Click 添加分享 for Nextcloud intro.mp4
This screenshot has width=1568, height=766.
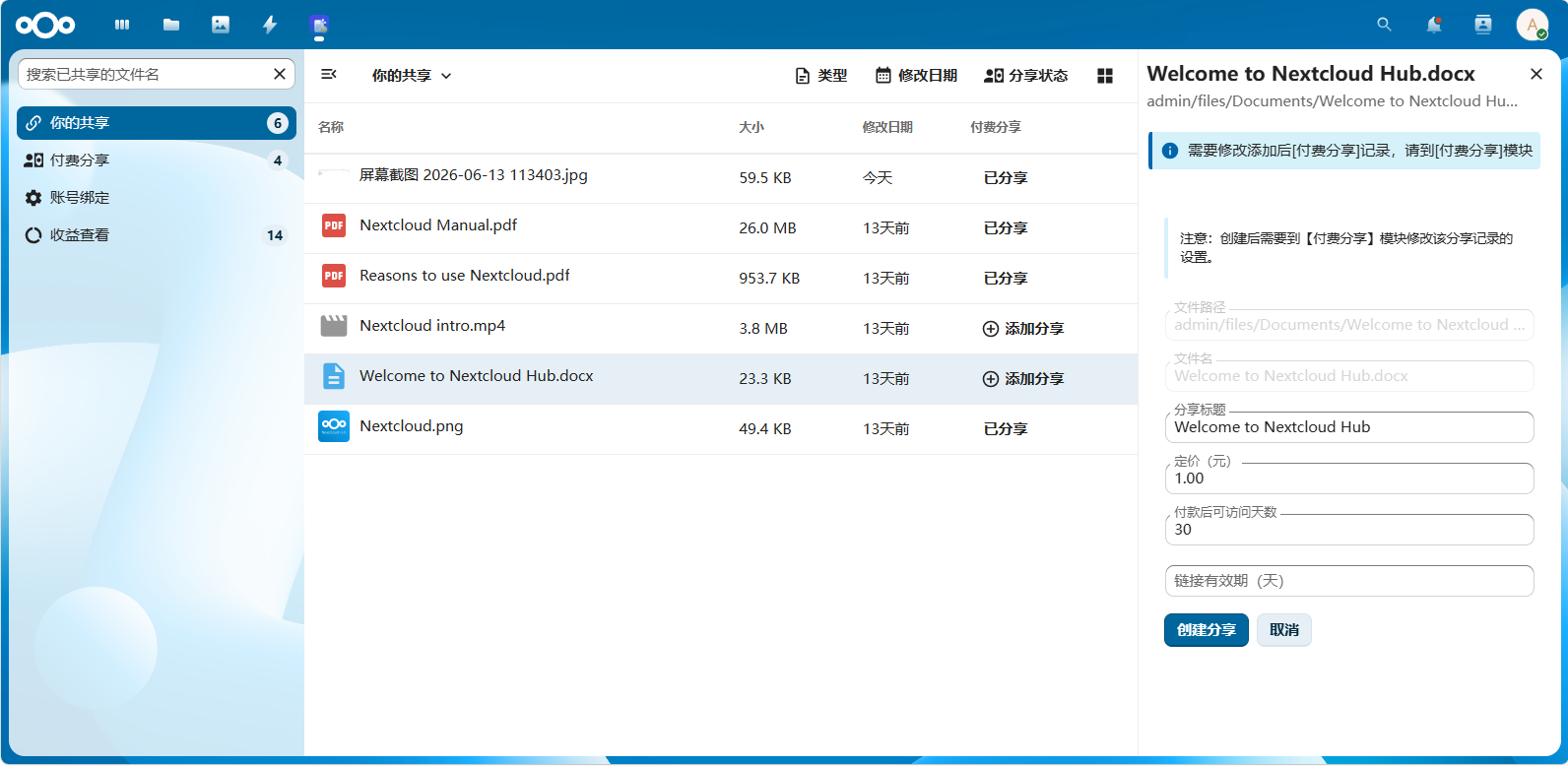click(1023, 329)
